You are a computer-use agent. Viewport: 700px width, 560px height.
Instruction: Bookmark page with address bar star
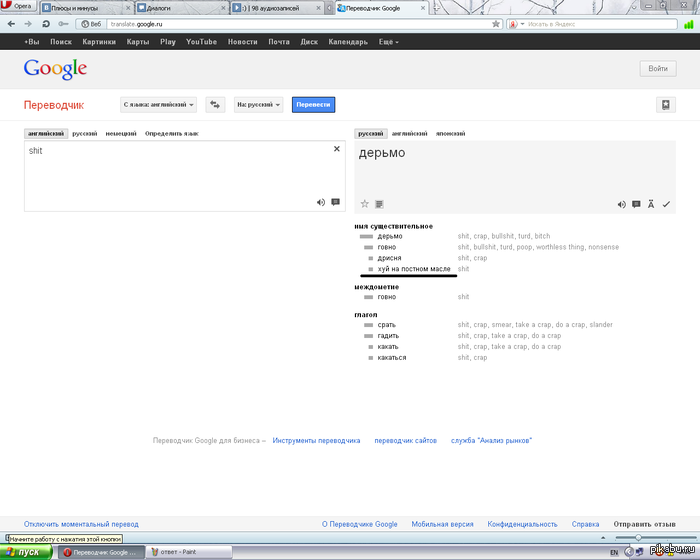tap(496, 24)
